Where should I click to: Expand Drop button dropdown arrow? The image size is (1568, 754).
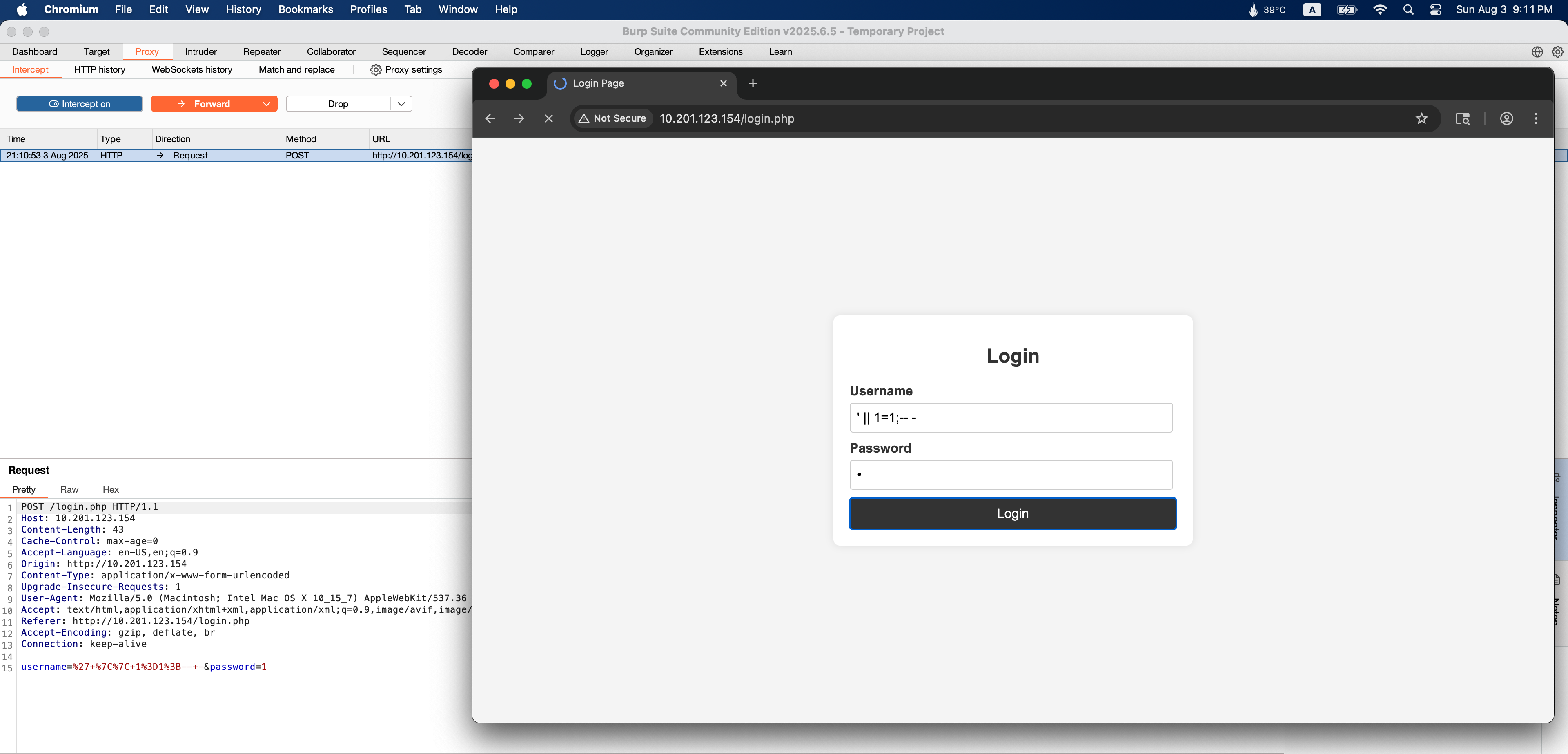point(401,104)
